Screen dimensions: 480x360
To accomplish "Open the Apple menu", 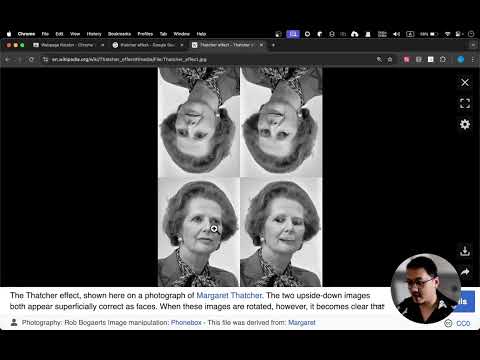I will 9,34.
